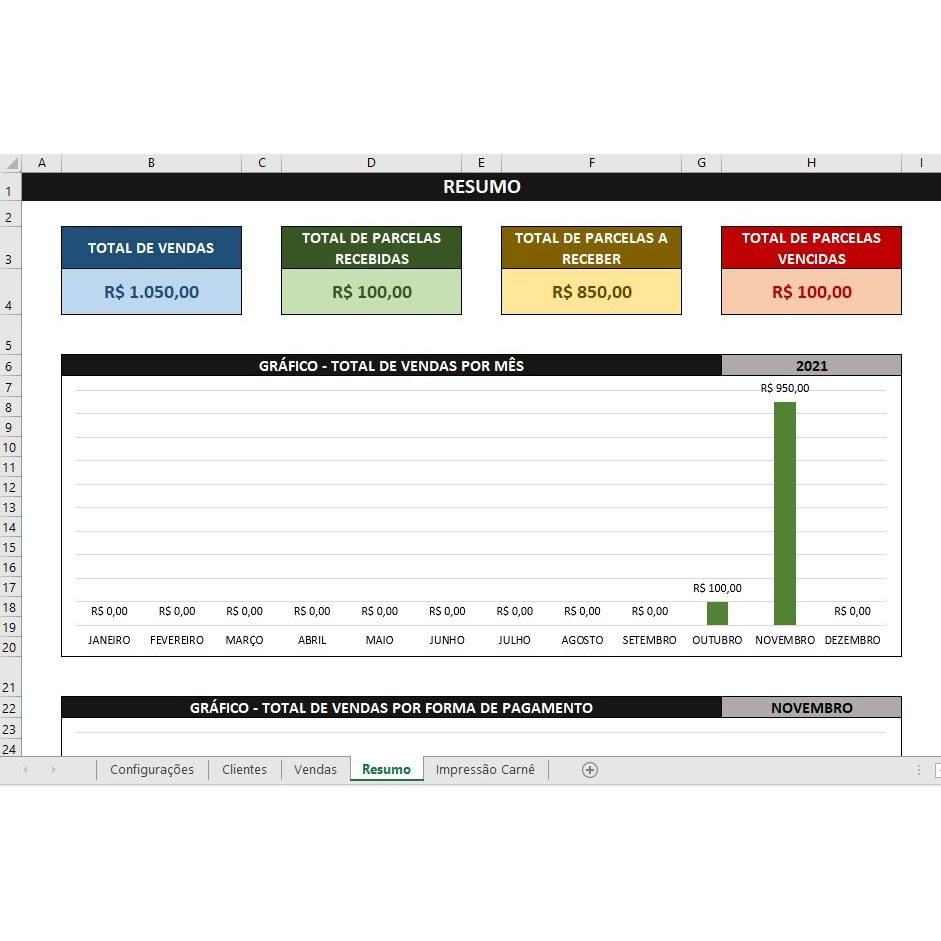Add a new sheet with plus icon
This screenshot has width=941, height=941.
click(589, 770)
